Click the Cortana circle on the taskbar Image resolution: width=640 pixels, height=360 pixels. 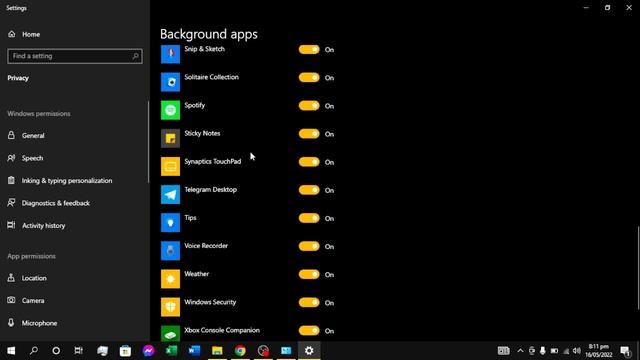(56, 351)
